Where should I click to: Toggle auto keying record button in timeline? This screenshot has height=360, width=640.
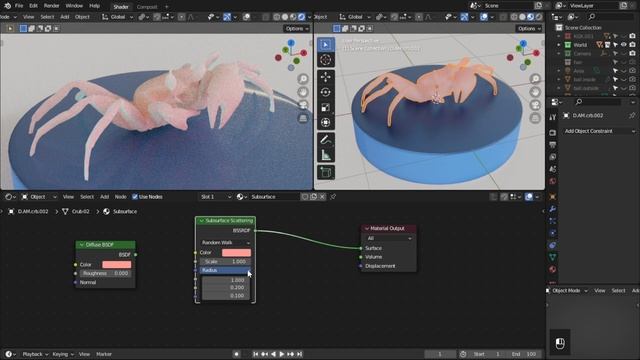tap(236, 354)
